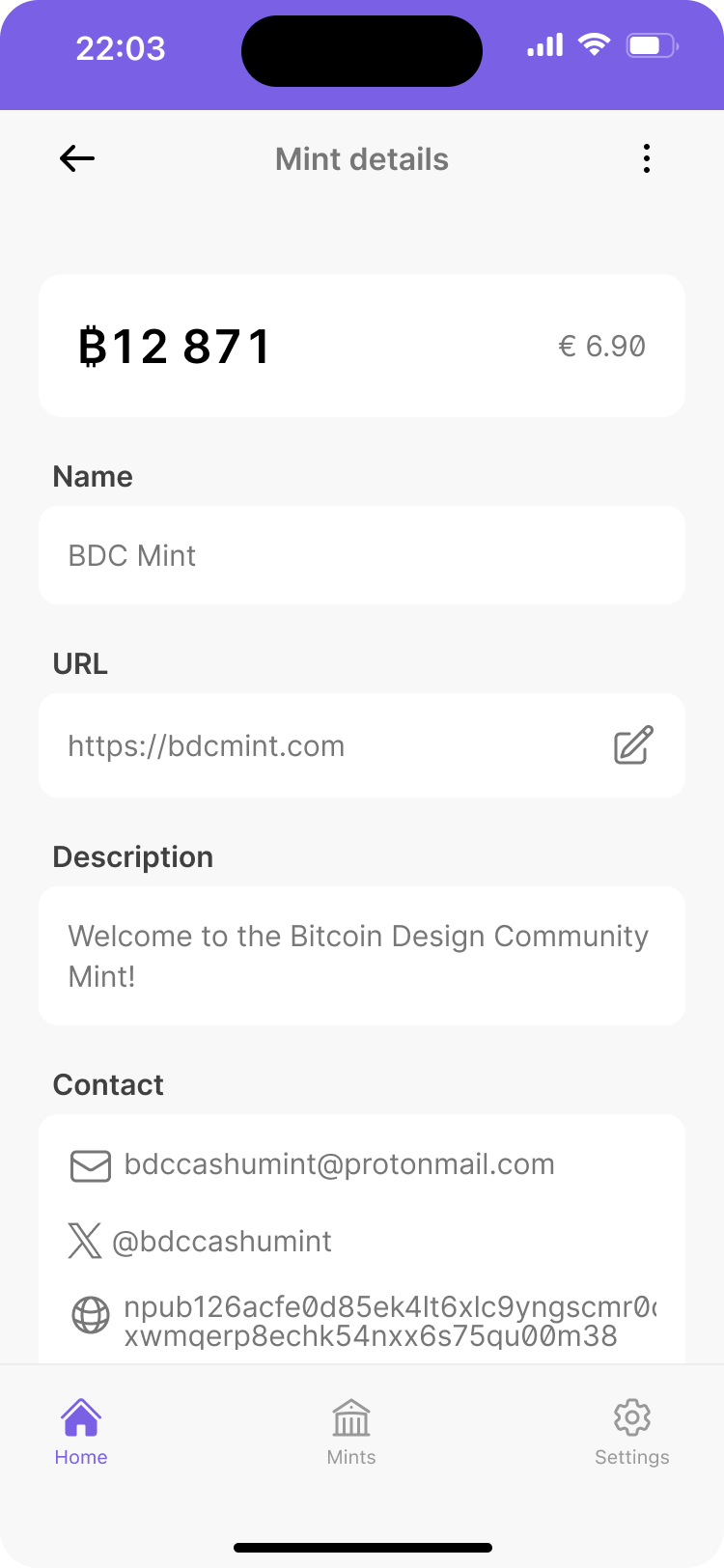Click the BDC Mint name field

coord(362,555)
